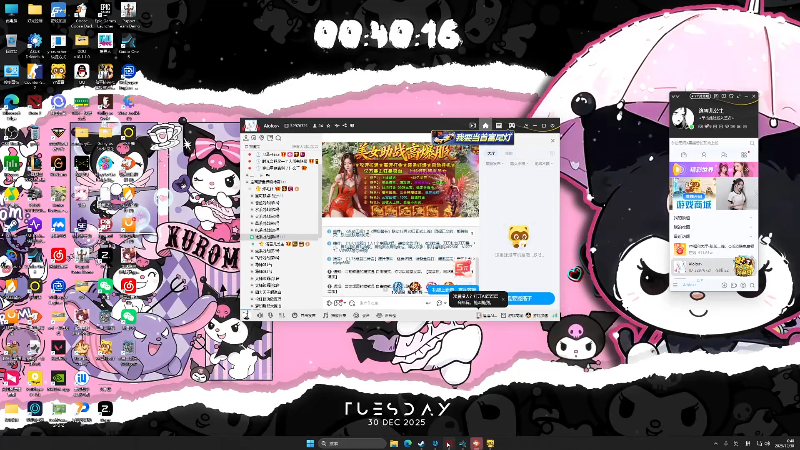This screenshot has height=450, width=800.
Task: Open the friends tab icon in YY main window
Action: [704, 155]
